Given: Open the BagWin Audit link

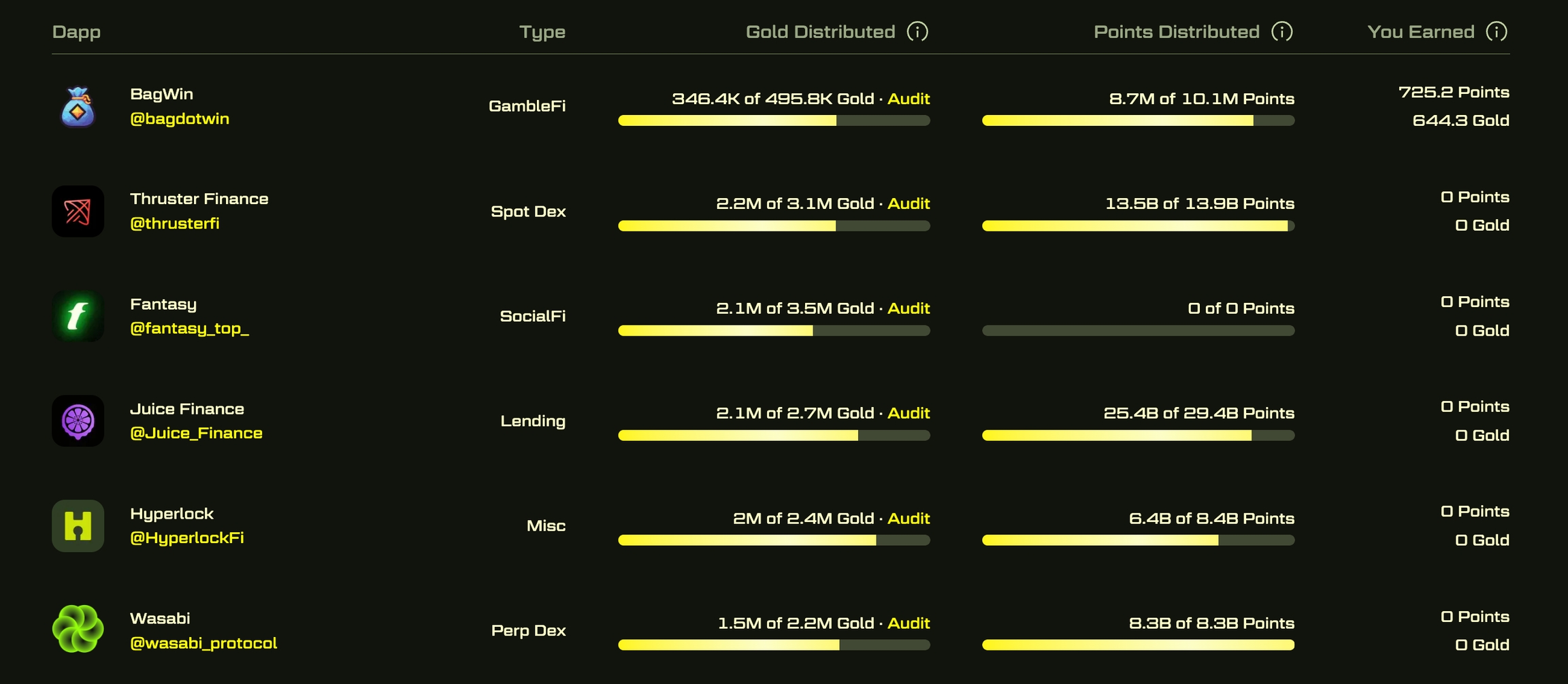Looking at the screenshot, I should pos(909,99).
